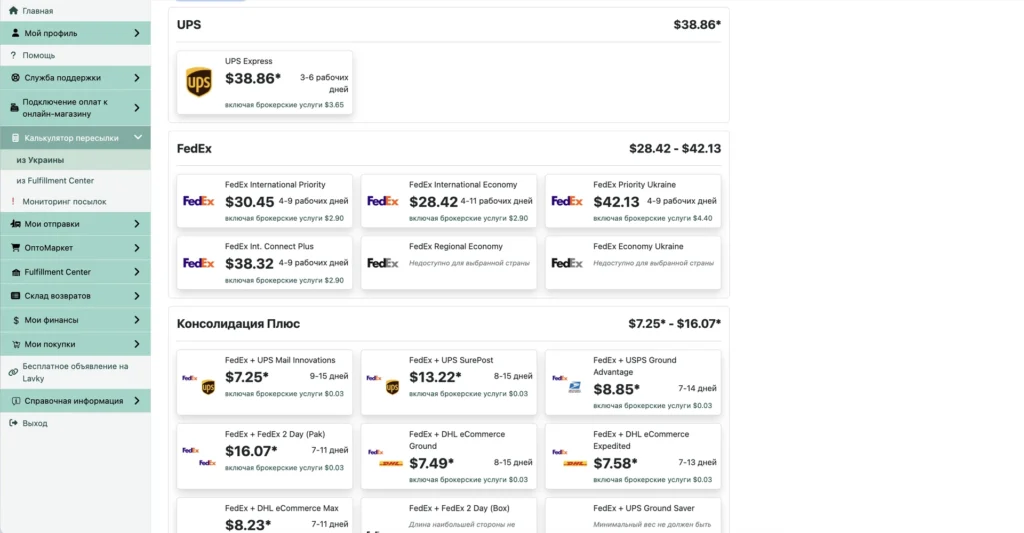Click FedEx logo in International Priority card
Screen dimensions: 1024x533
(x=199, y=201)
